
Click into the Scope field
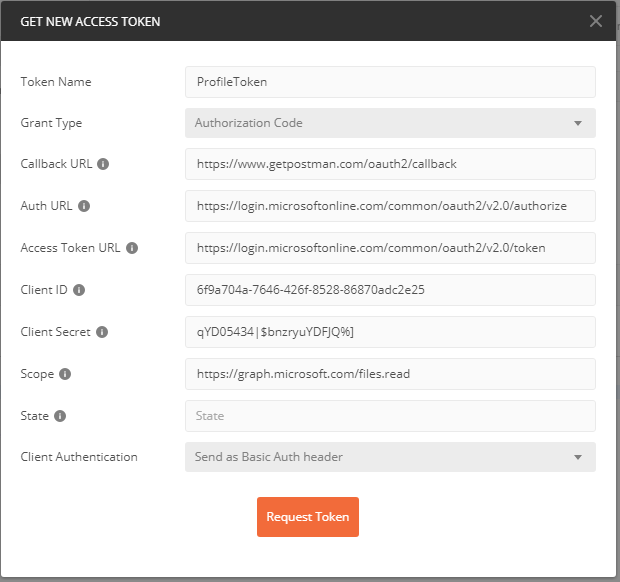(x=390, y=374)
